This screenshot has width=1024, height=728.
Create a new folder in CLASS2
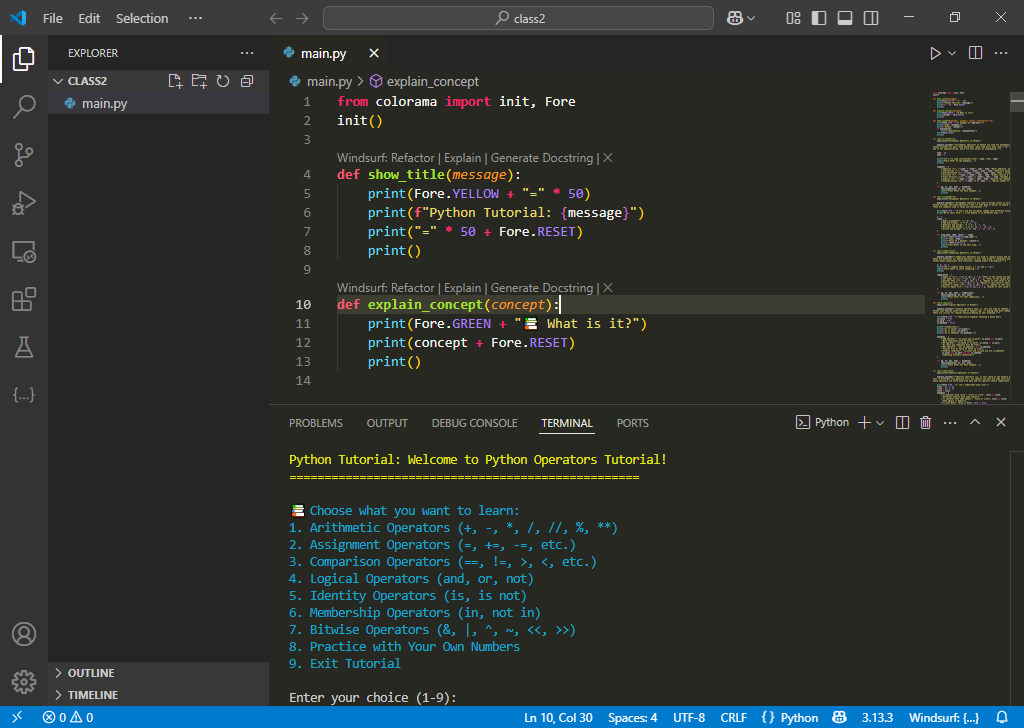[x=199, y=81]
